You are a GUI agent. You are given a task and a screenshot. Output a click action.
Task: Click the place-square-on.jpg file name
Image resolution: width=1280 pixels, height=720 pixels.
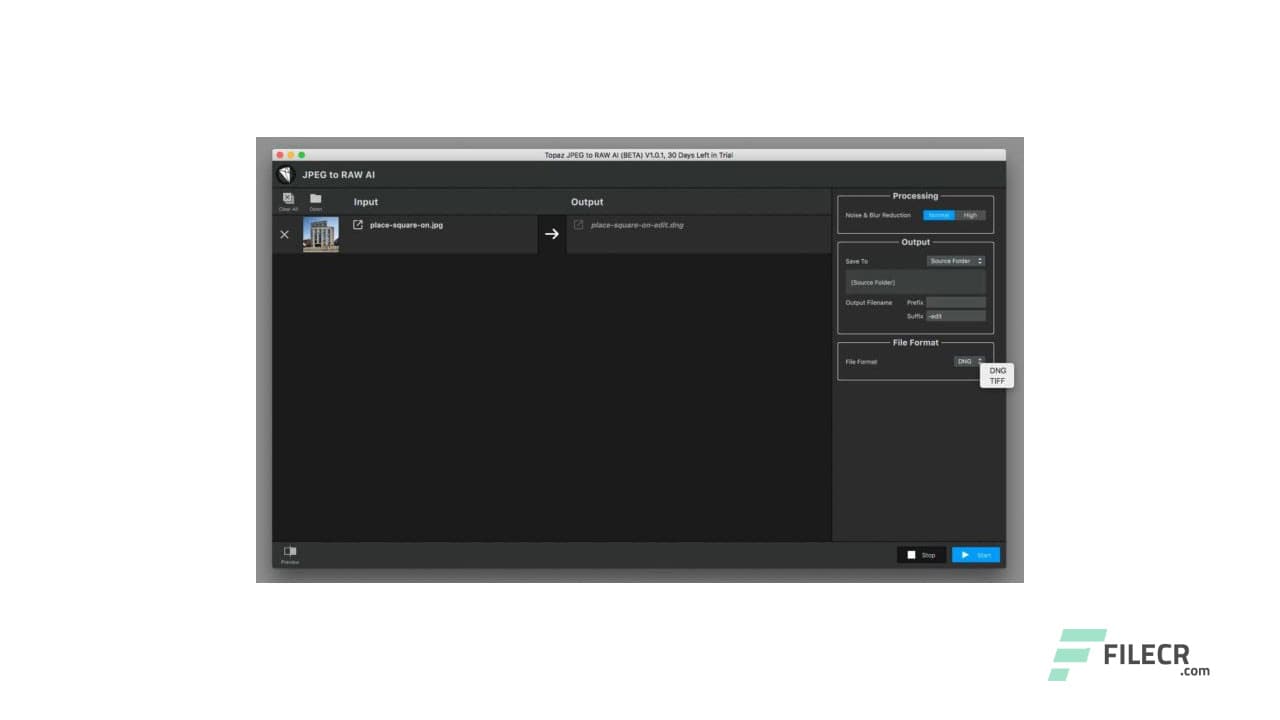coord(406,225)
